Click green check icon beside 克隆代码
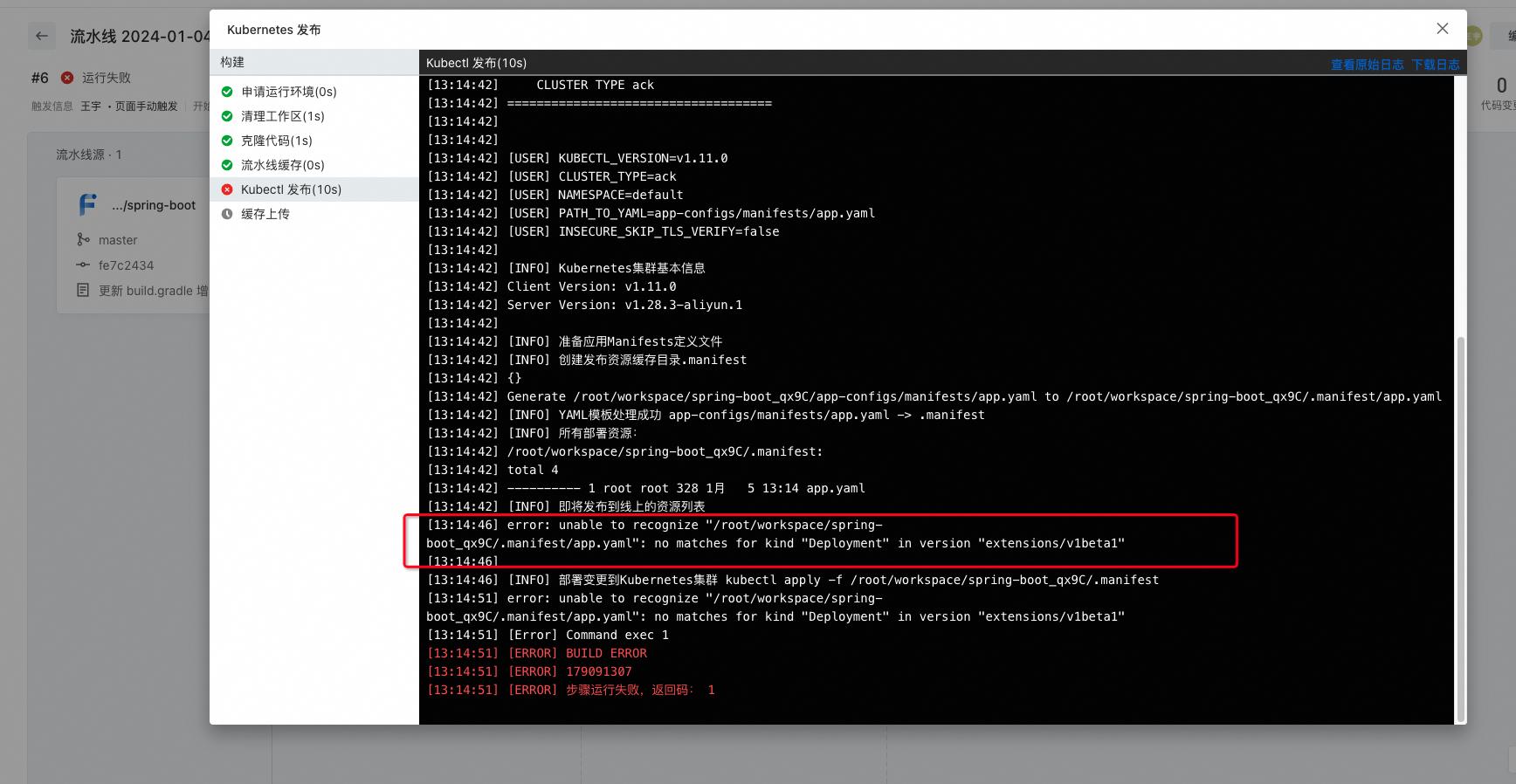 click(227, 141)
